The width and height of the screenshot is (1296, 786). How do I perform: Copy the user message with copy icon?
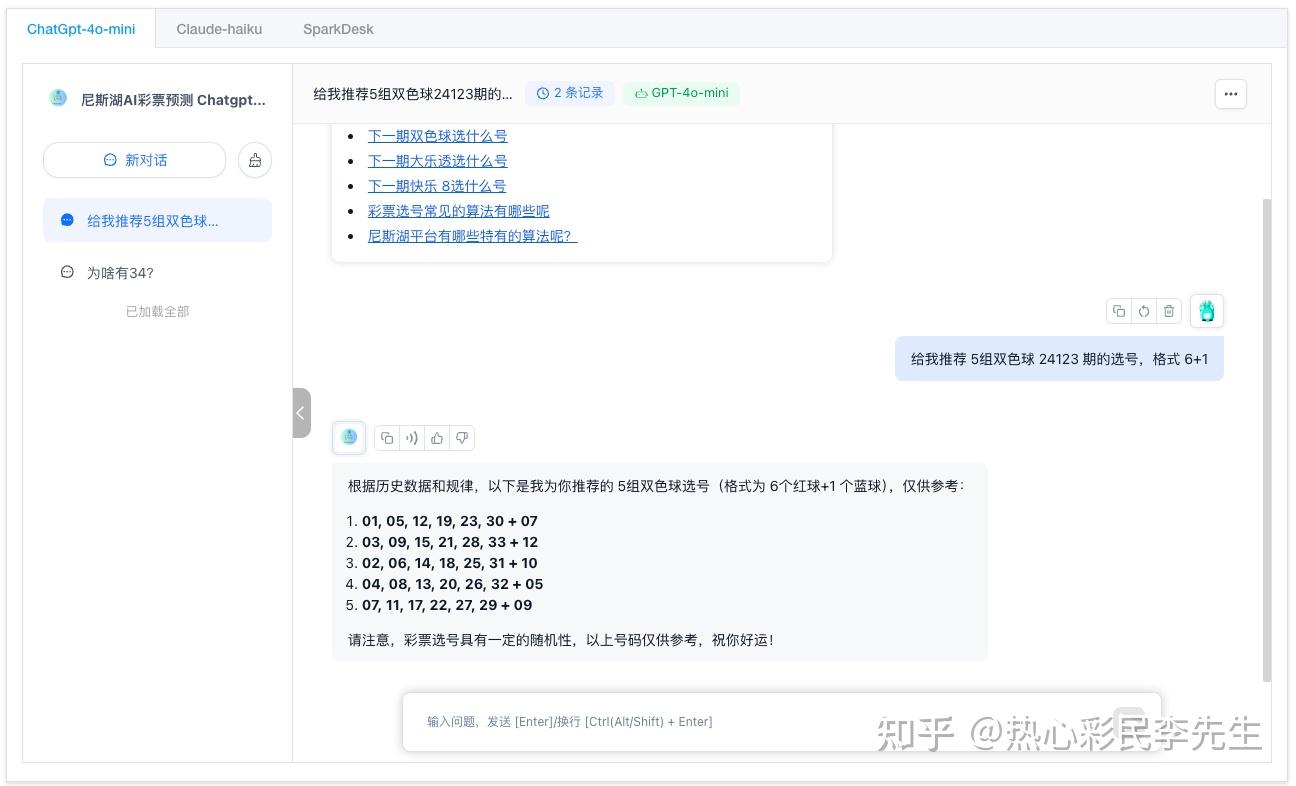point(1119,311)
